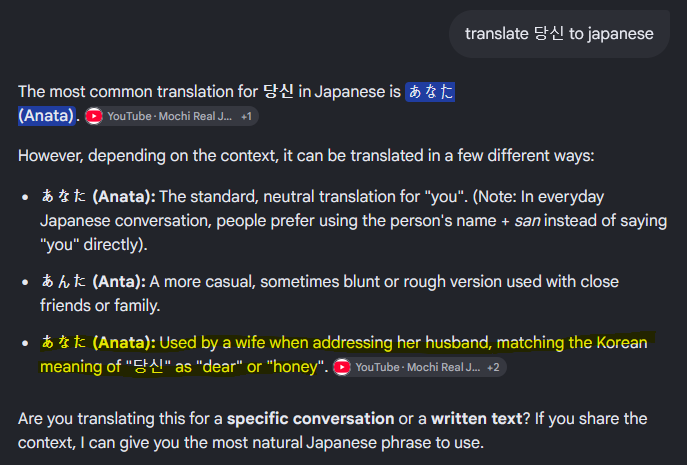Click the Korean word 당신 in first sentence
687x465 pixels.
tap(278, 92)
